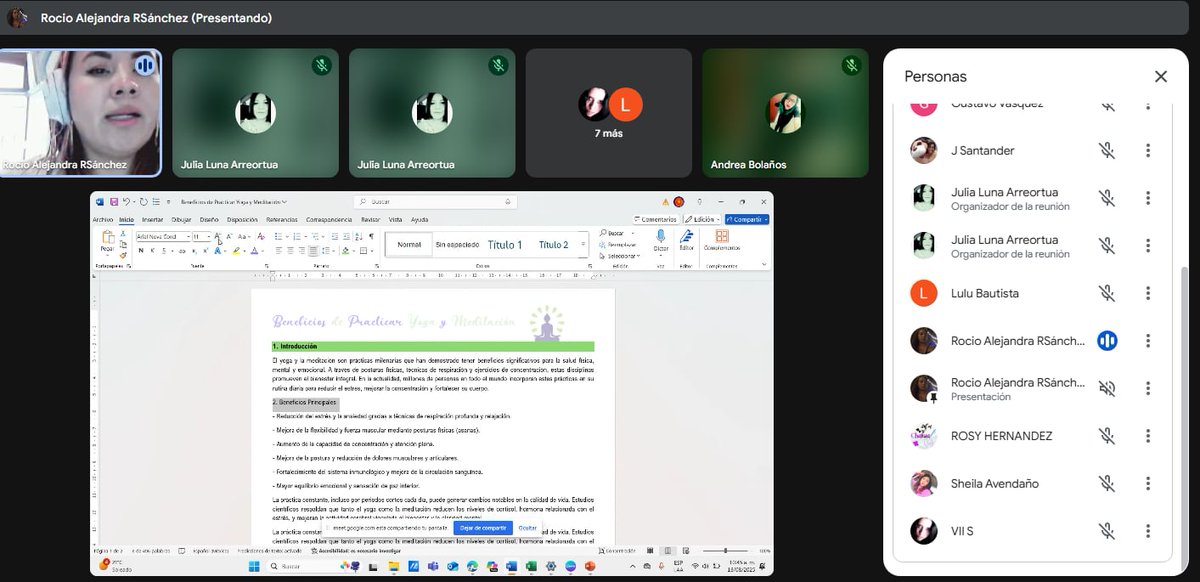The width and height of the screenshot is (1200, 582).
Task: Open the Editor proofing tool
Action: [x=687, y=240]
